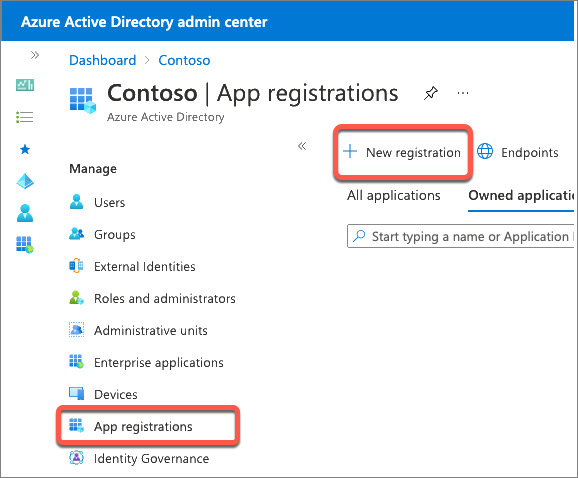The image size is (578, 478).
Task: Open Endpoints
Action: pyautogui.click(x=518, y=152)
